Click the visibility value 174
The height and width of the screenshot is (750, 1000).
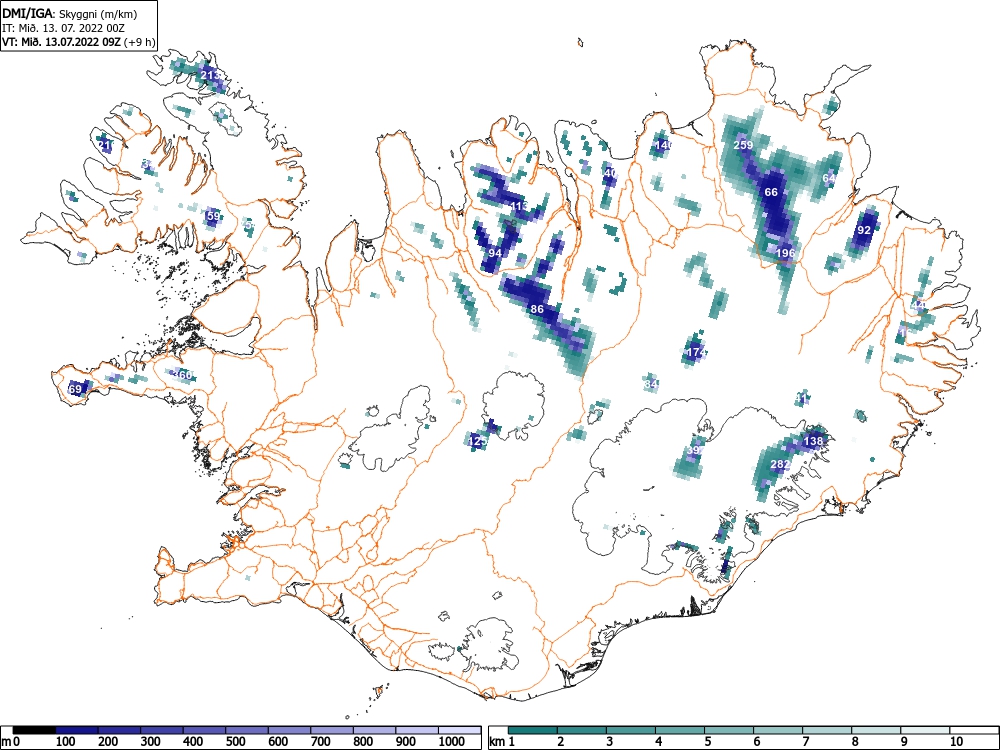(x=696, y=352)
